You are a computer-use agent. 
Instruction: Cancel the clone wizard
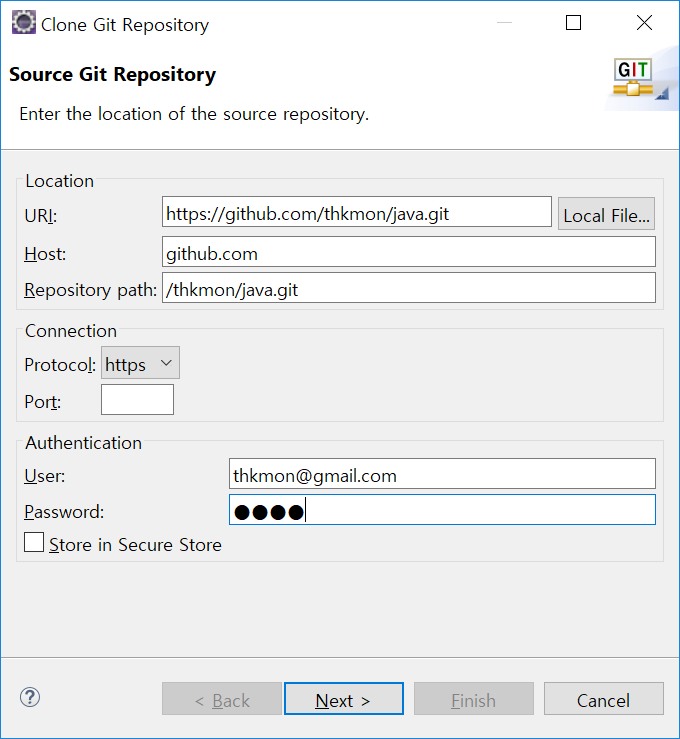(603, 700)
